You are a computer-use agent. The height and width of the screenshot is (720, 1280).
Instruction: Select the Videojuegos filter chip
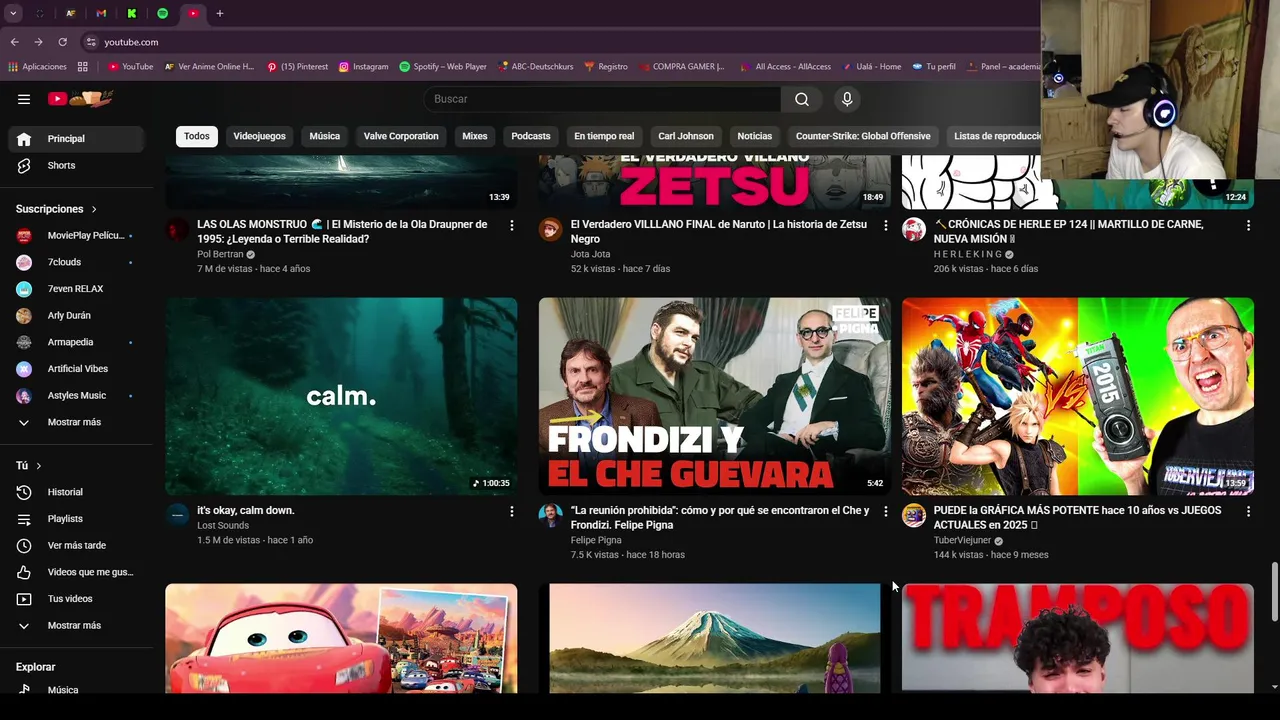[x=259, y=136]
